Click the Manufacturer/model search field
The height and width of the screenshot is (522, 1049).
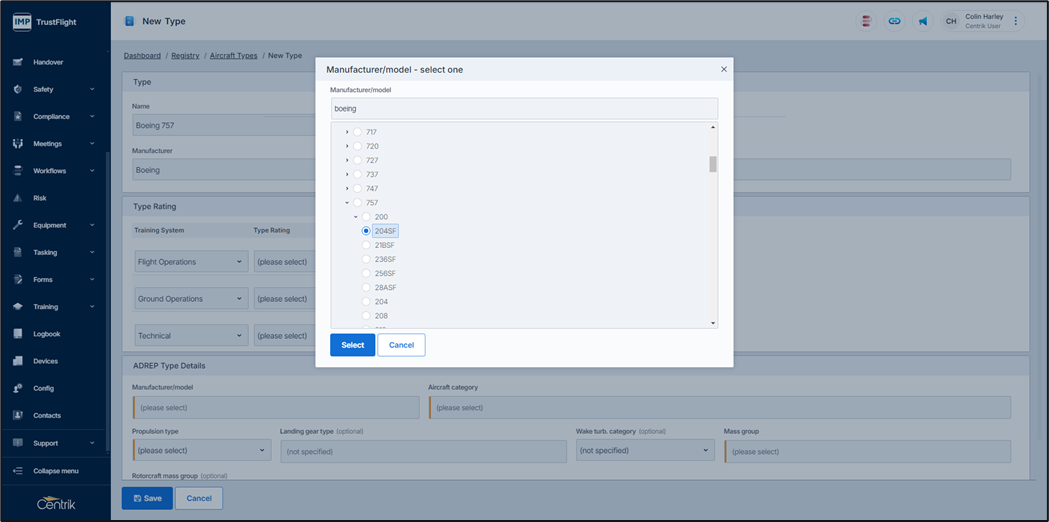(524, 108)
